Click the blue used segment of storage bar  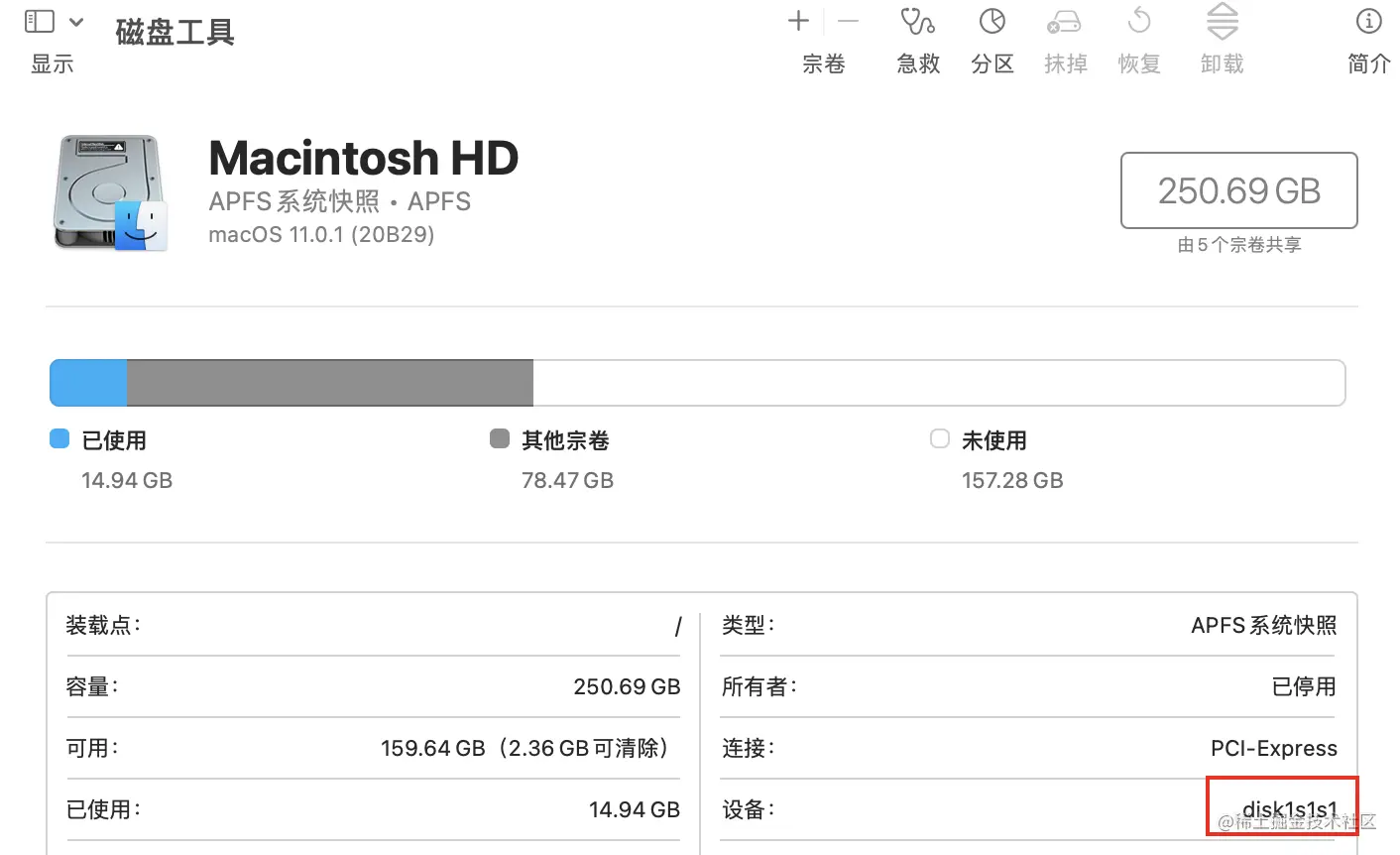88,383
